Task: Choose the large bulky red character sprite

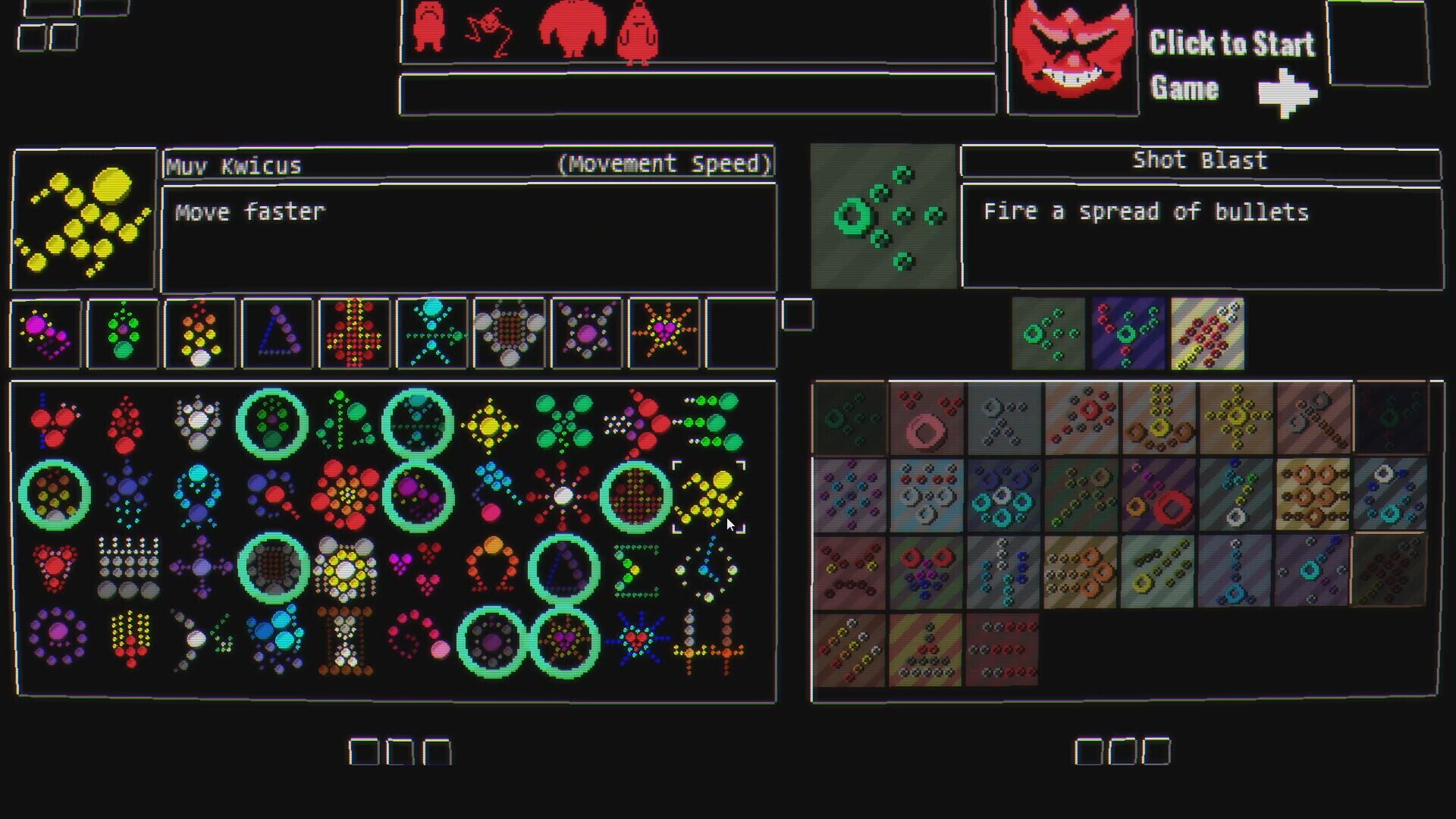Action: click(573, 30)
